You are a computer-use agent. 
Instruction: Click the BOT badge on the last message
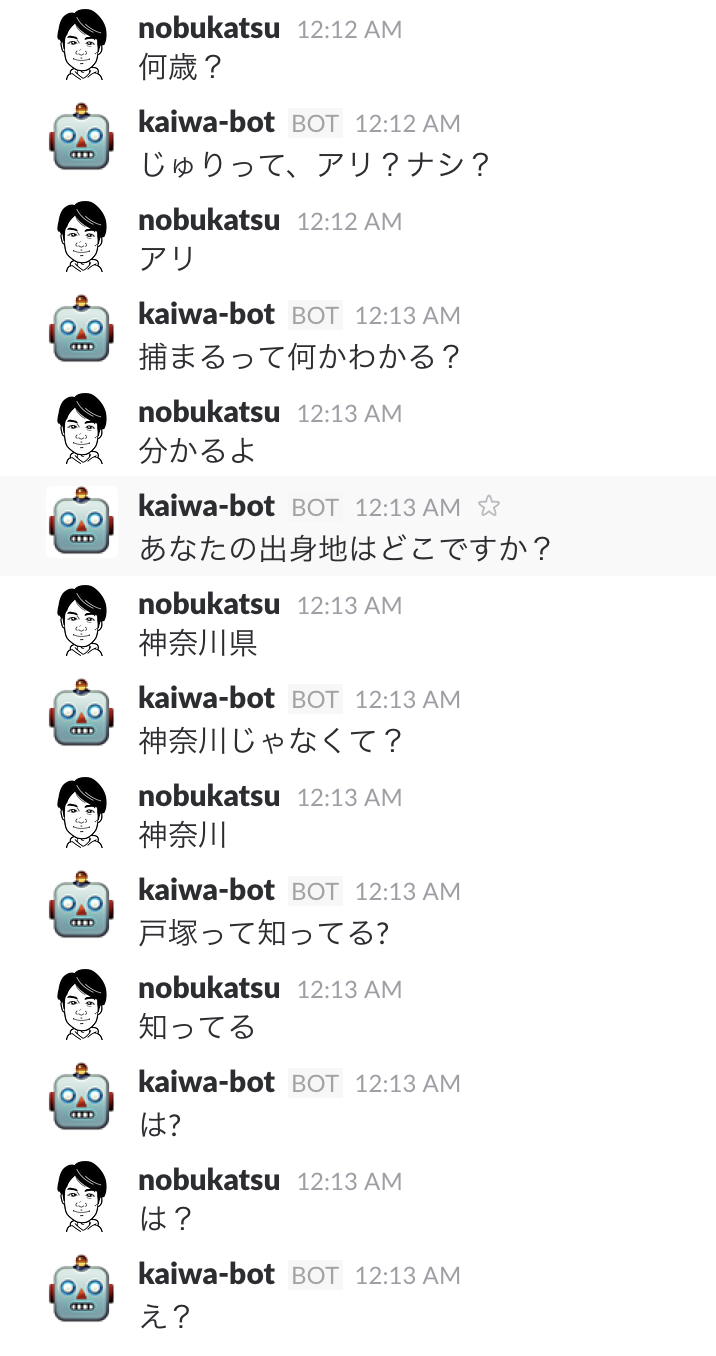pyautogui.click(x=315, y=1275)
